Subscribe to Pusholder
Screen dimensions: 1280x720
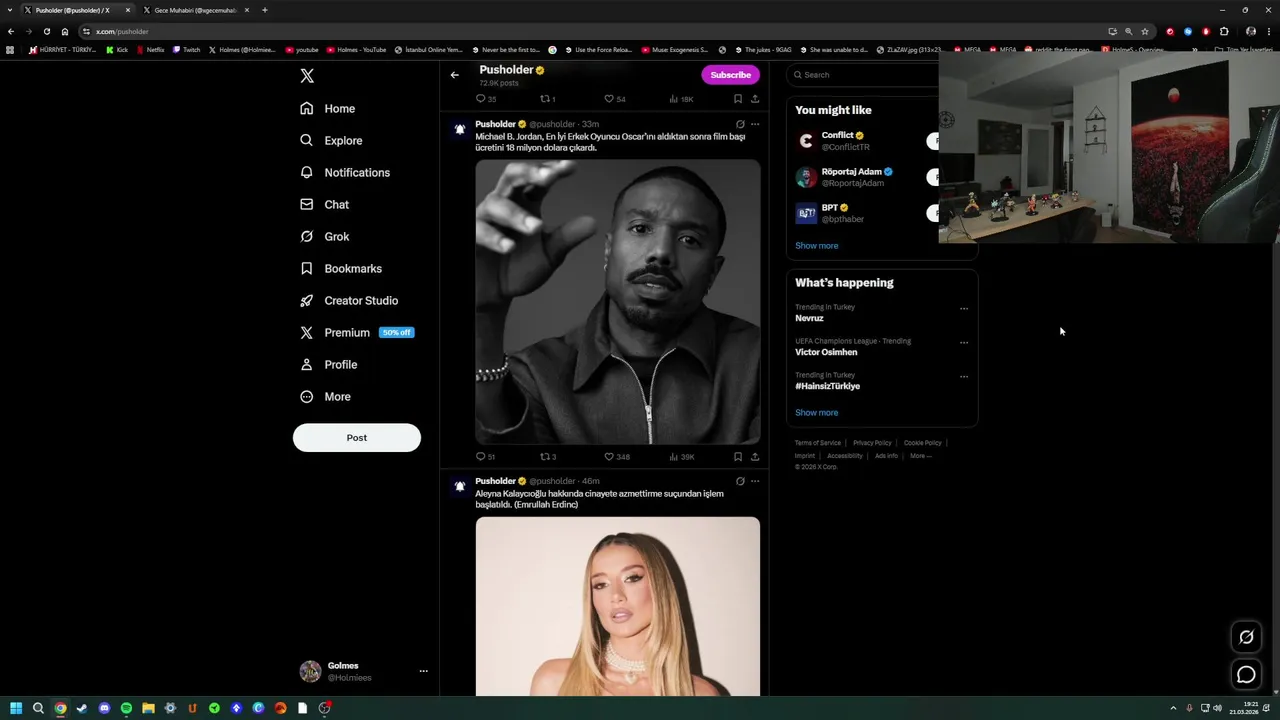click(730, 75)
